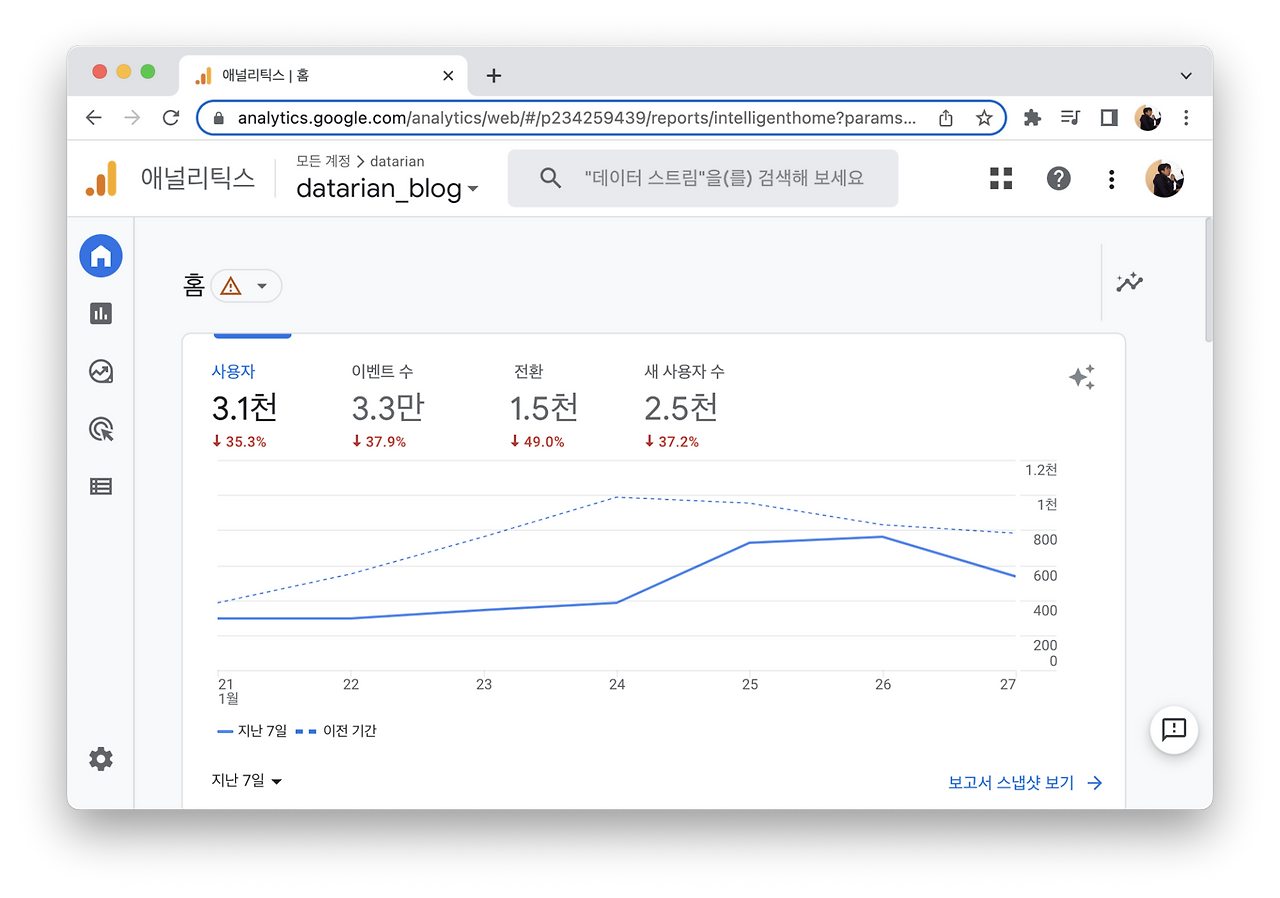Open Chrome media controls icon

point(1070,118)
